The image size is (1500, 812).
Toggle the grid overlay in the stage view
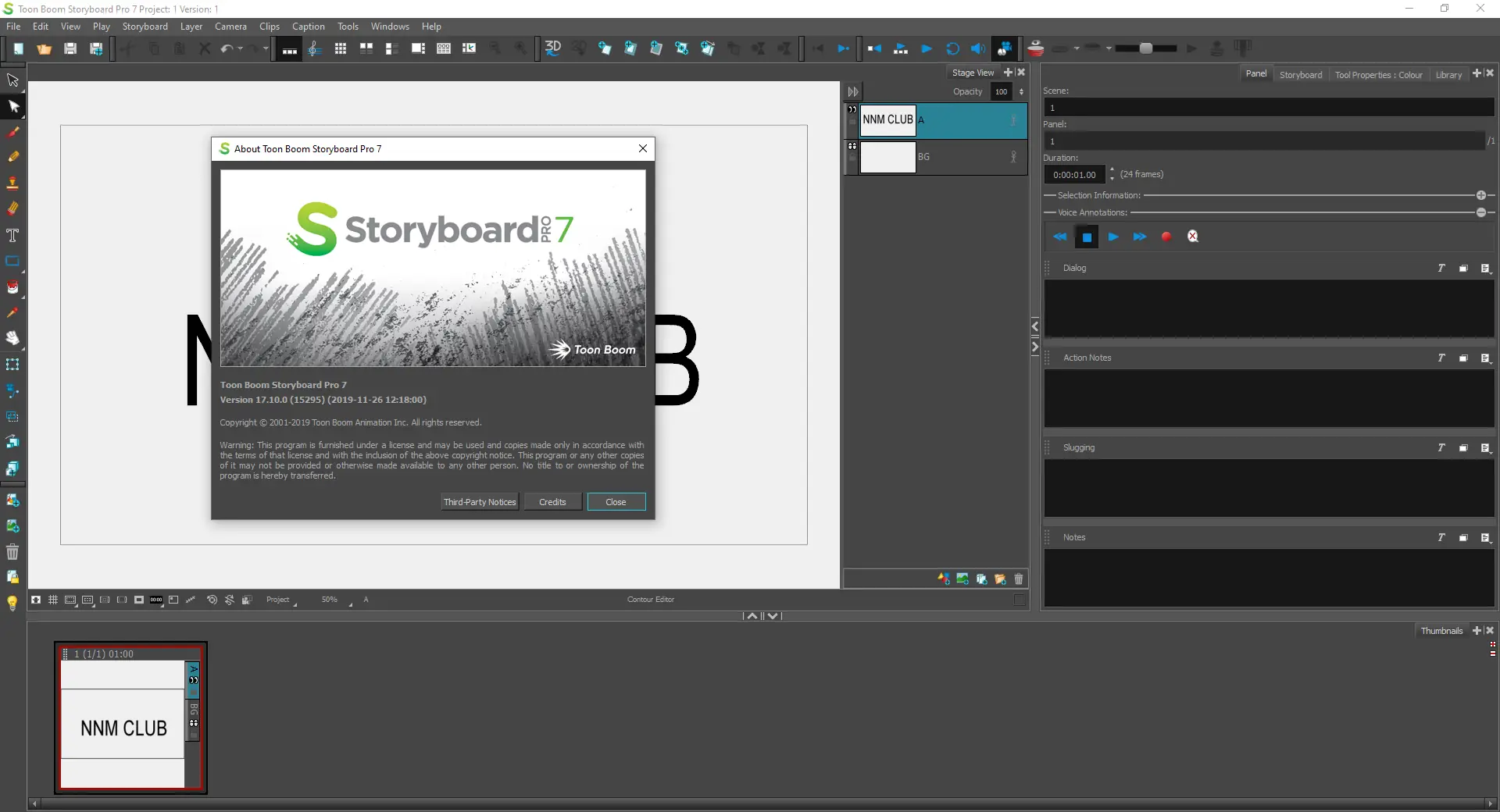click(52, 600)
